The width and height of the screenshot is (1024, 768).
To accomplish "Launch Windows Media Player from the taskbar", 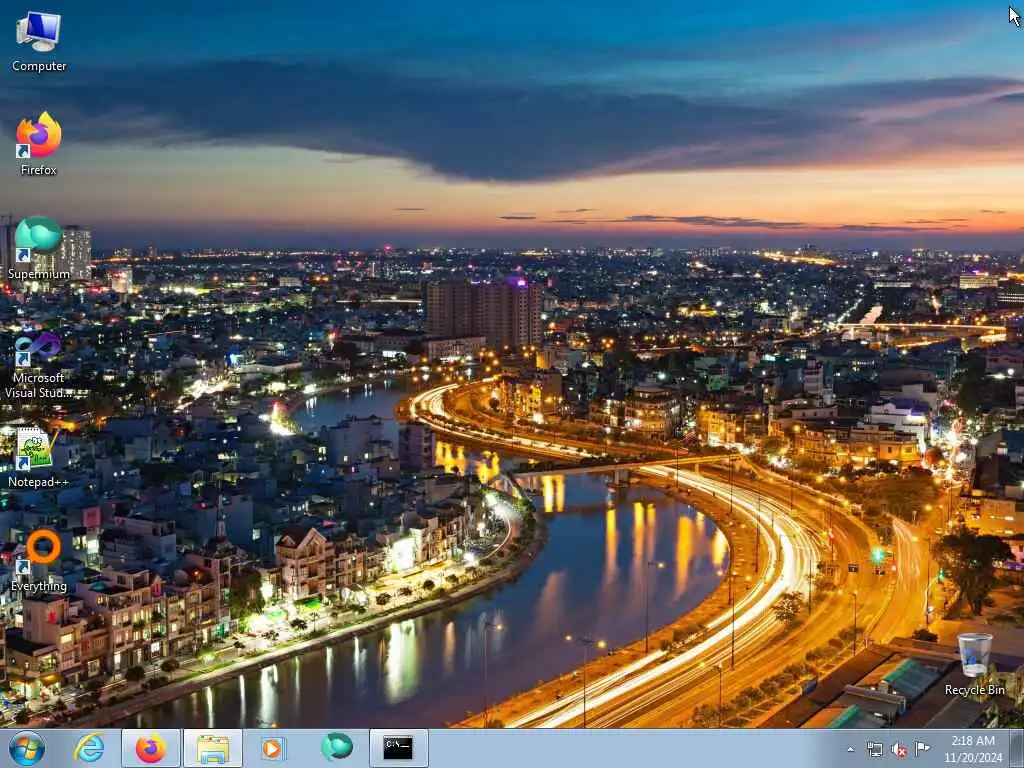I will (272, 748).
